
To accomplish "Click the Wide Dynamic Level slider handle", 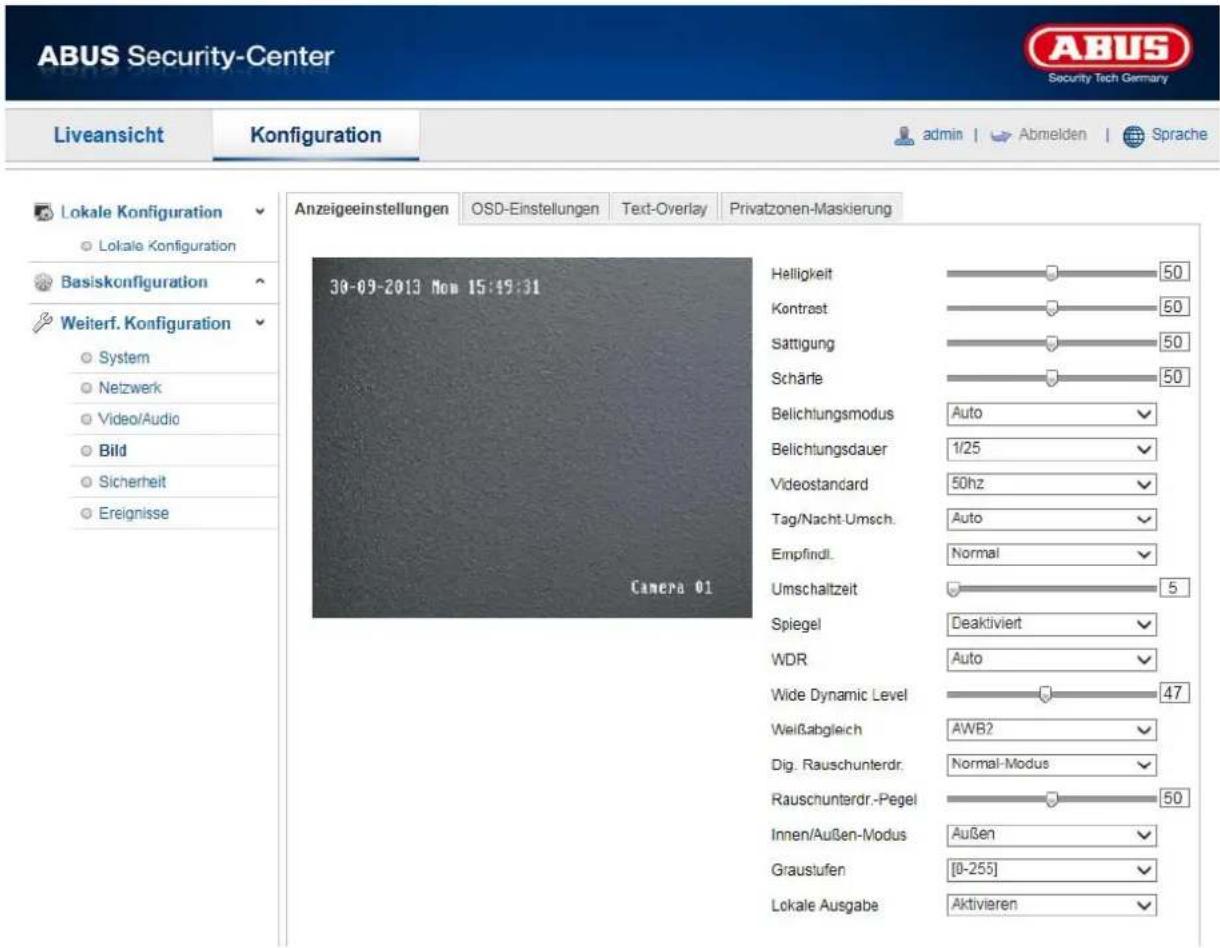I will (x=1045, y=694).
